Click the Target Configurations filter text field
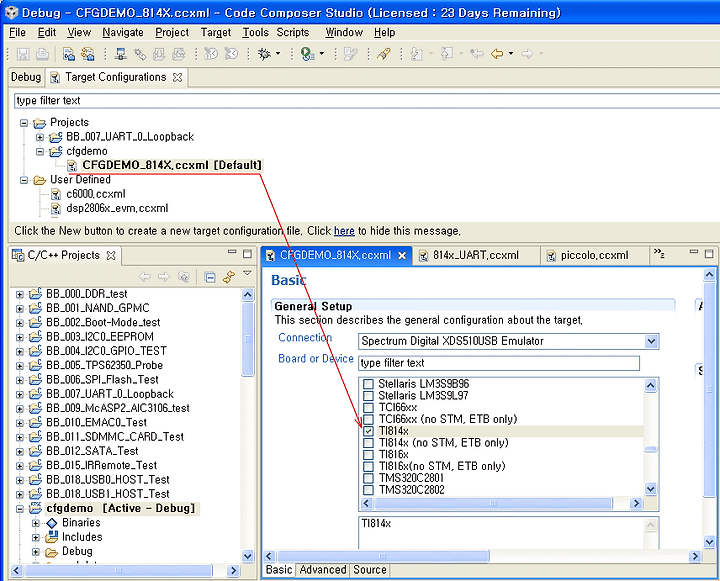The image size is (720, 581). tap(366, 101)
